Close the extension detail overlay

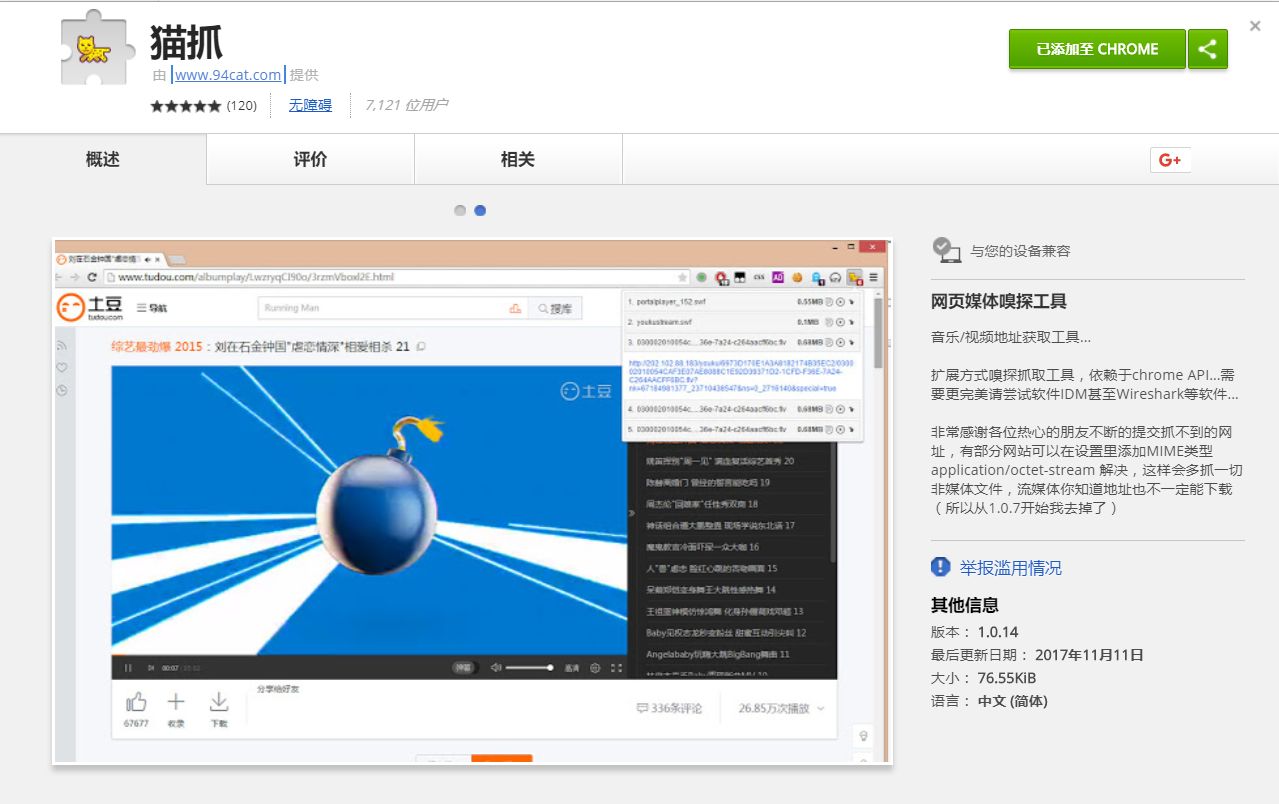tap(1255, 26)
